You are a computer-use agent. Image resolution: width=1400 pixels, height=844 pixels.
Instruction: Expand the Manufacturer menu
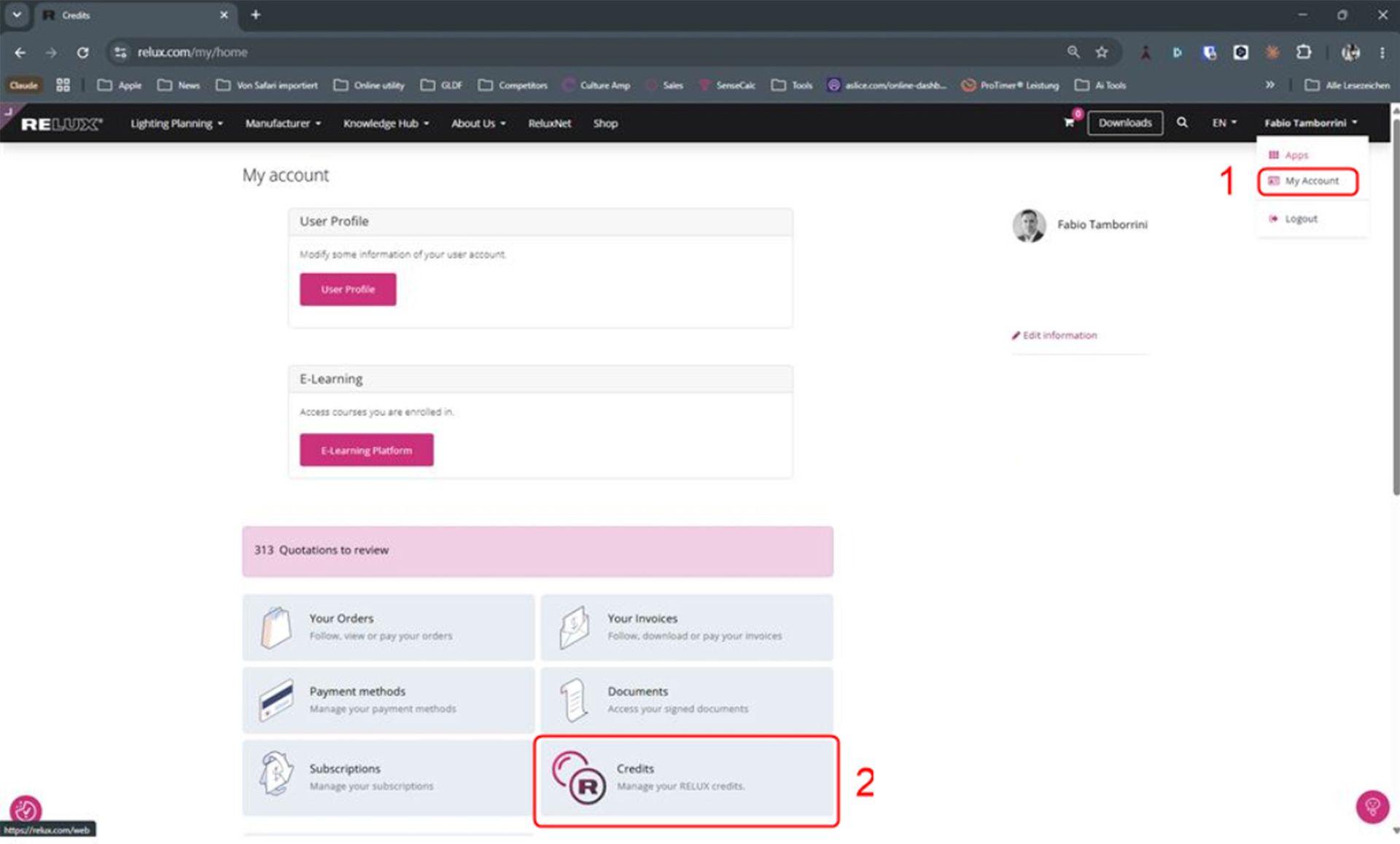click(x=283, y=124)
